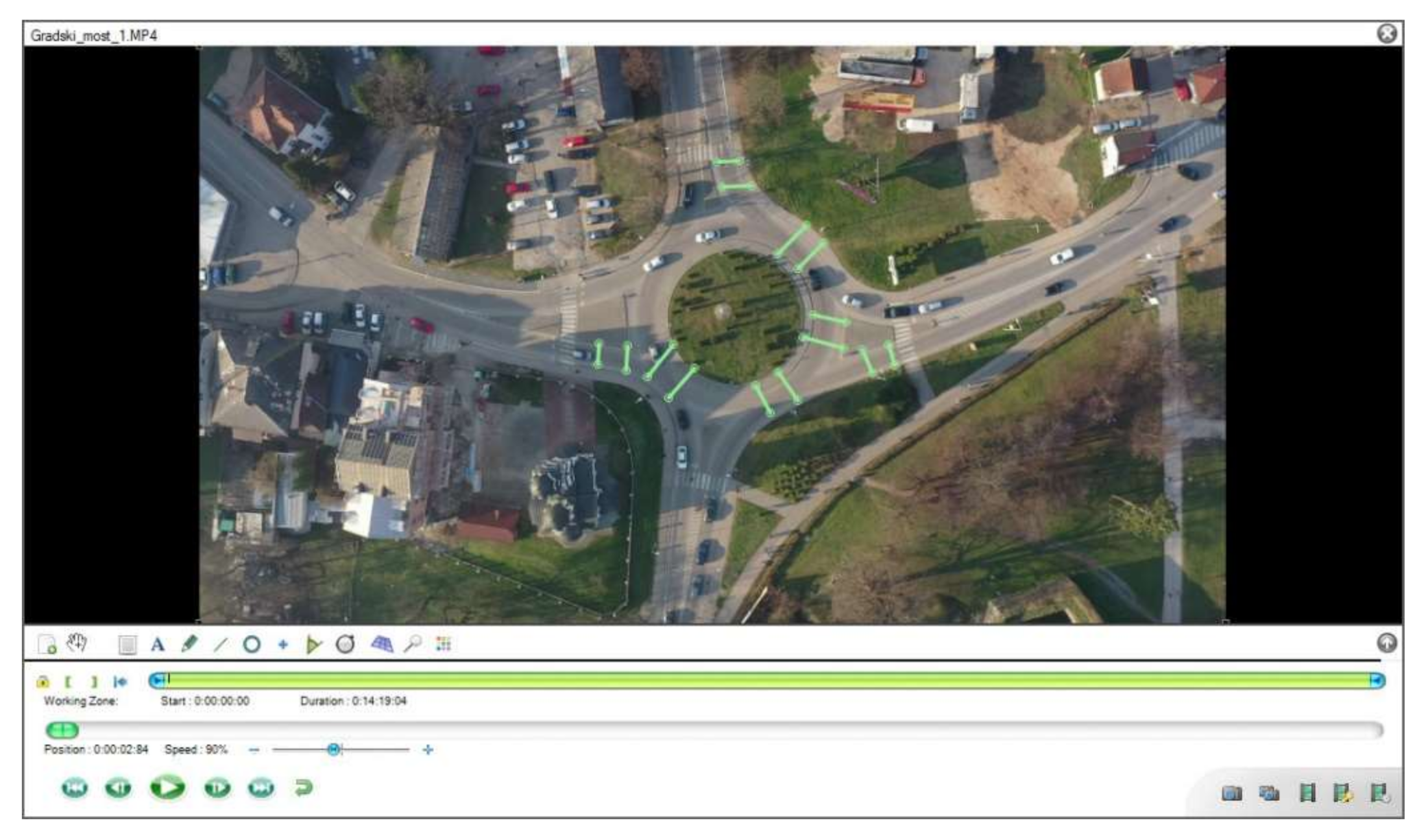This screenshot has width=1428, height=840.
Task: Open the color profile palette
Action: tap(444, 644)
